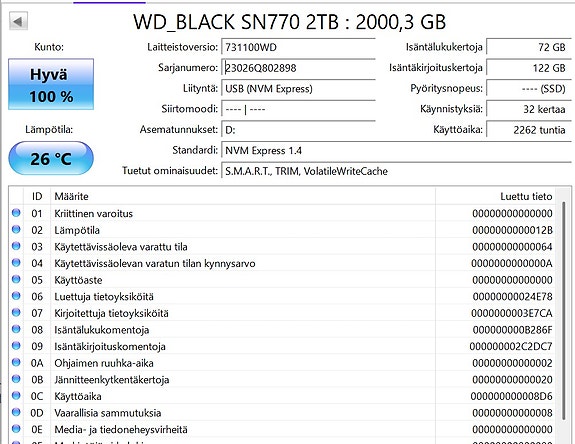Click raw value 000000000008D6
The width and height of the screenshot is (575, 444).
[x=512, y=396]
